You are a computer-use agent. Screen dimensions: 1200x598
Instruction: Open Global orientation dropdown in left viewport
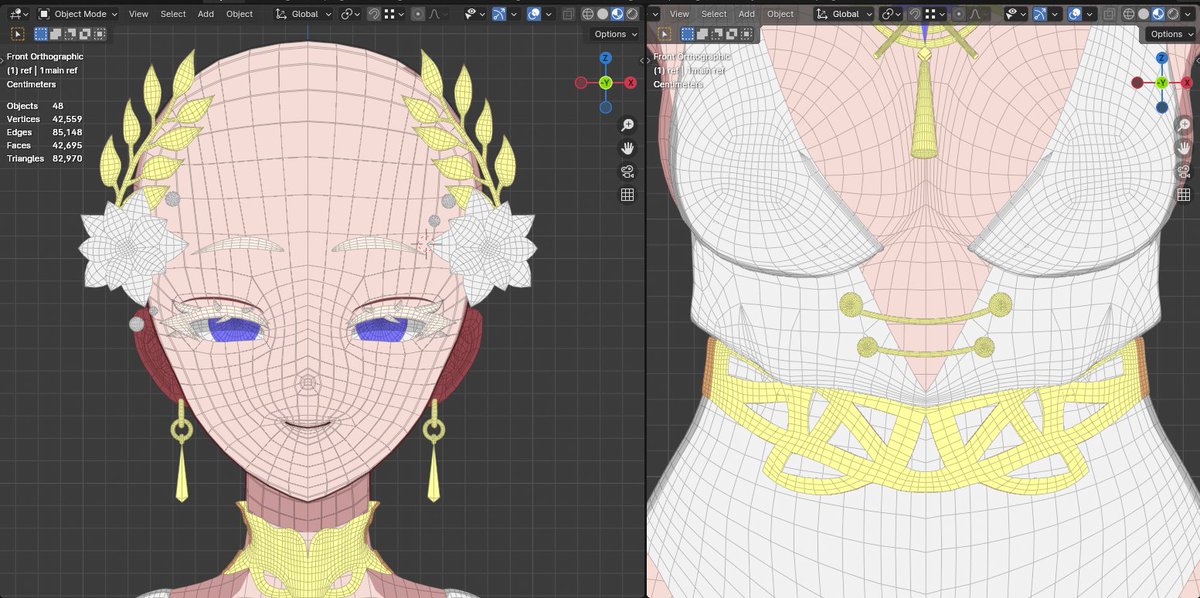coord(304,14)
